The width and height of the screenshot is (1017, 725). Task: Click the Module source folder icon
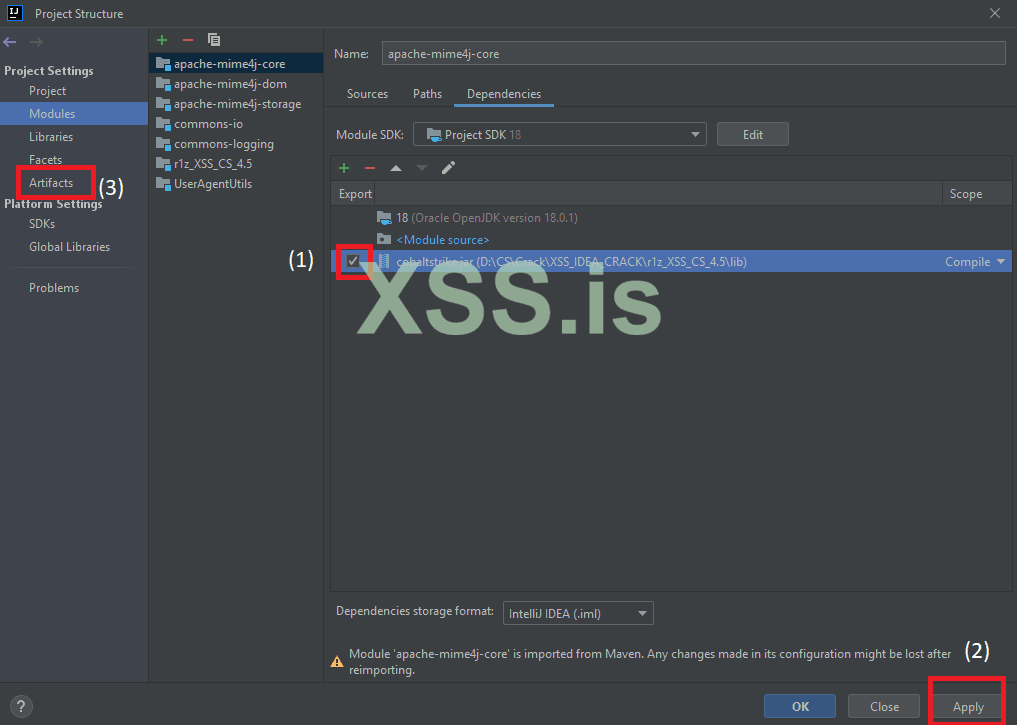click(384, 239)
